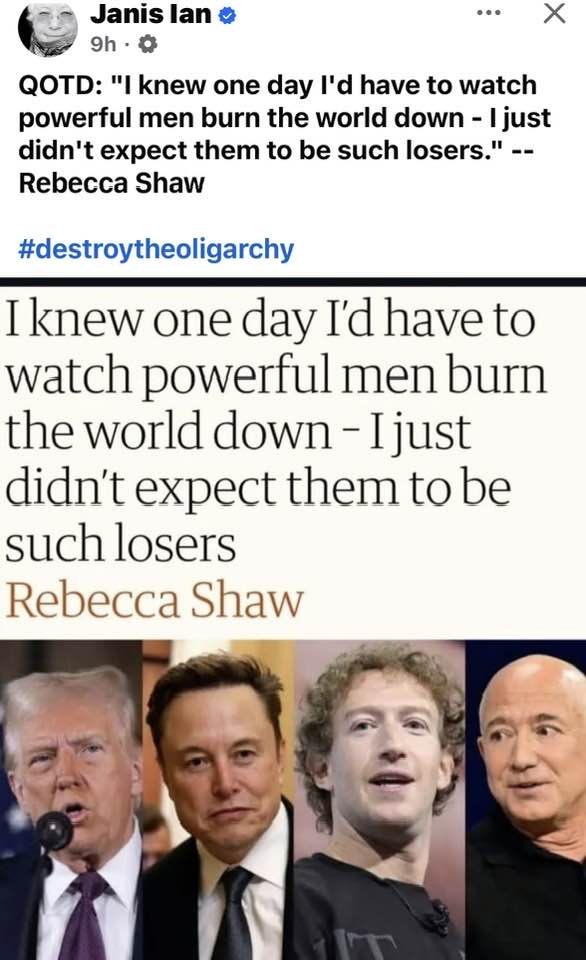Click the Janis Ian author name
This screenshot has height=960, width=586.
click(151, 15)
